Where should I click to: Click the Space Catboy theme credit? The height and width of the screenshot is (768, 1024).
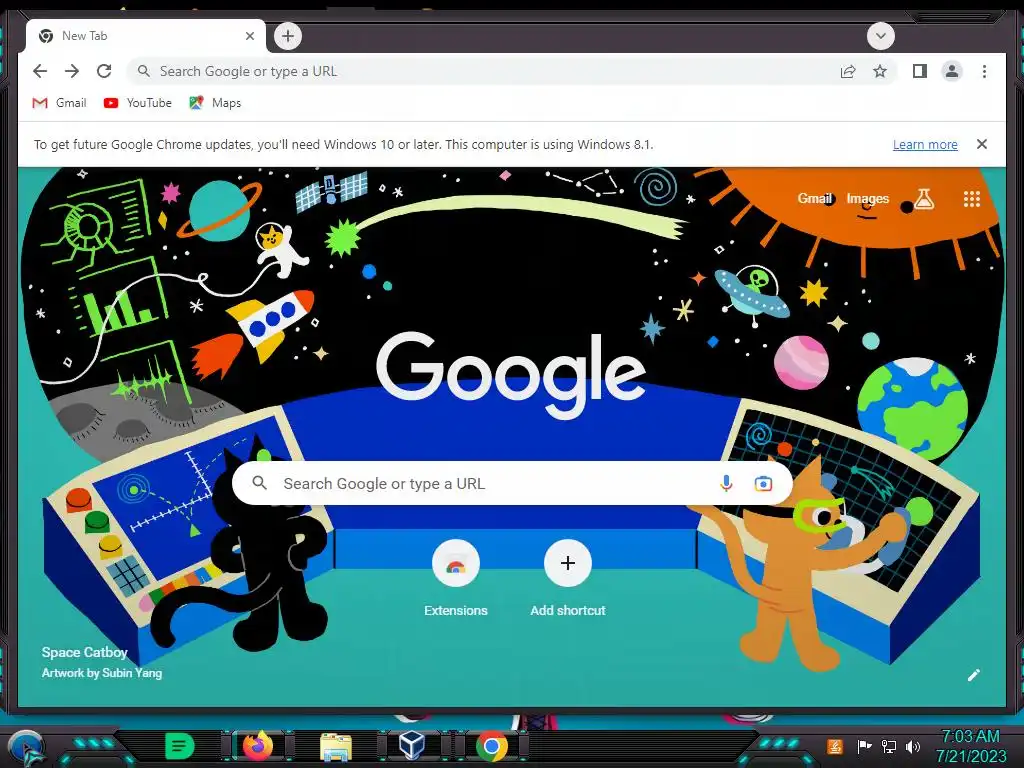click(x=84, y=652)
